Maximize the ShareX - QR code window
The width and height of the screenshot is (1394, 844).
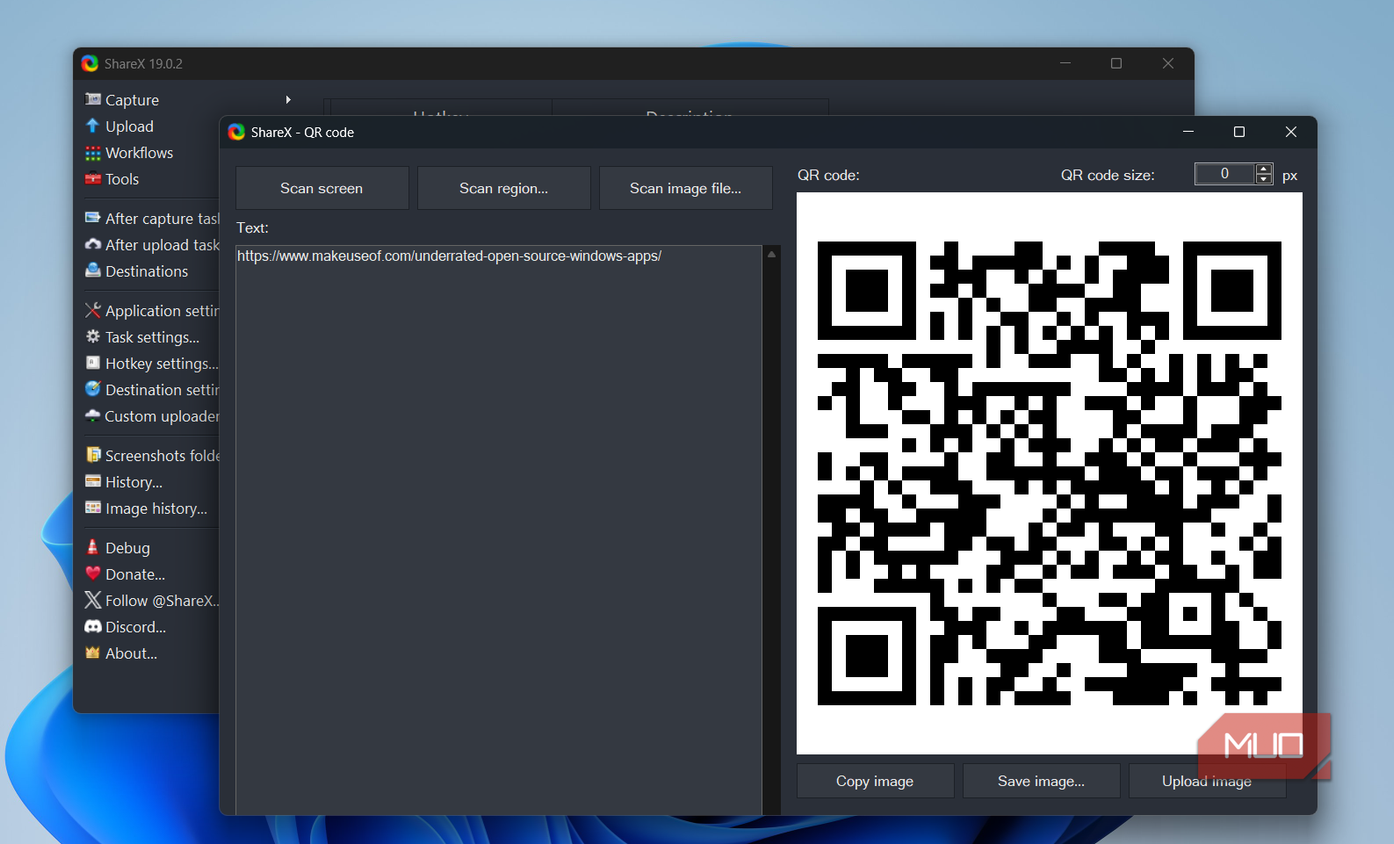click(1239, 132)
